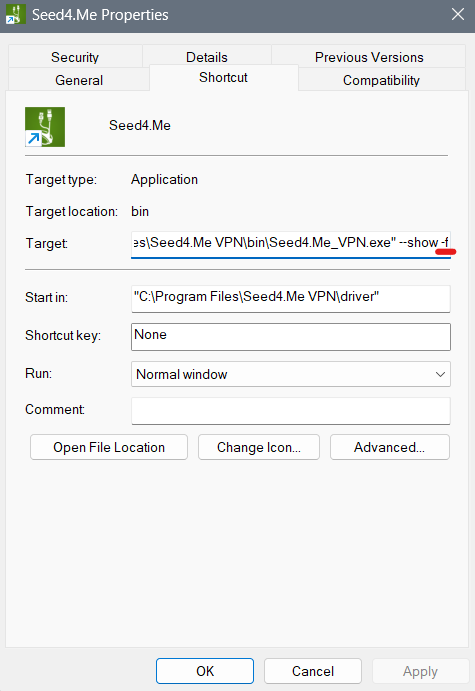Click the title bar Seed4.Me app icon
Image resolution: width=475 pixels, height=691 pixels.
click(x=13, y=15)
